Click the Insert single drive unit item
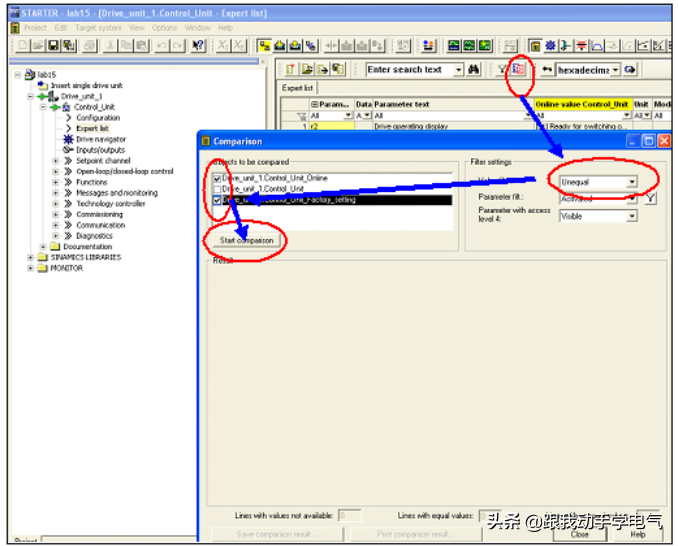Viewport: 678px width, 546px height. pyautogui.click(x=86, y=86)
